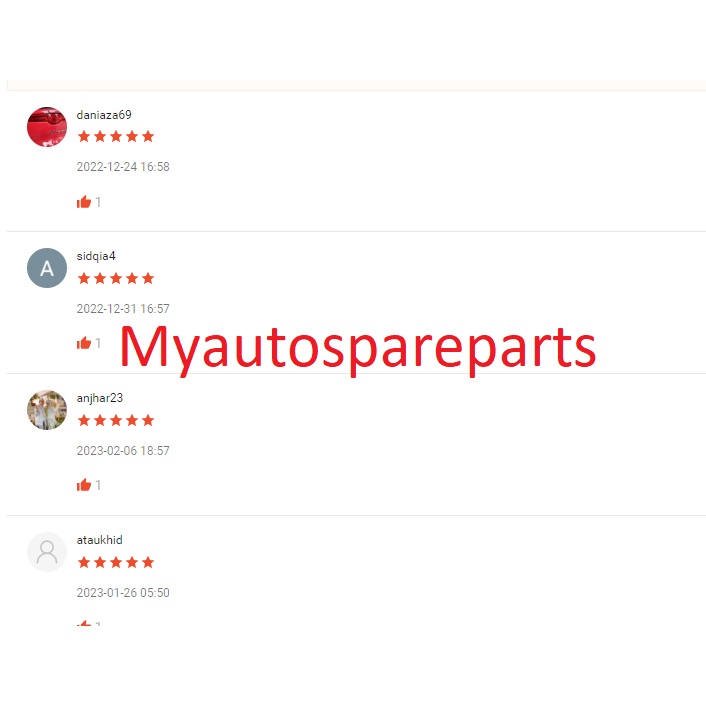
Task: Click the 2022-12-24 16:58 timestamp
Action: pyautogui.click(x=123, y=167)
